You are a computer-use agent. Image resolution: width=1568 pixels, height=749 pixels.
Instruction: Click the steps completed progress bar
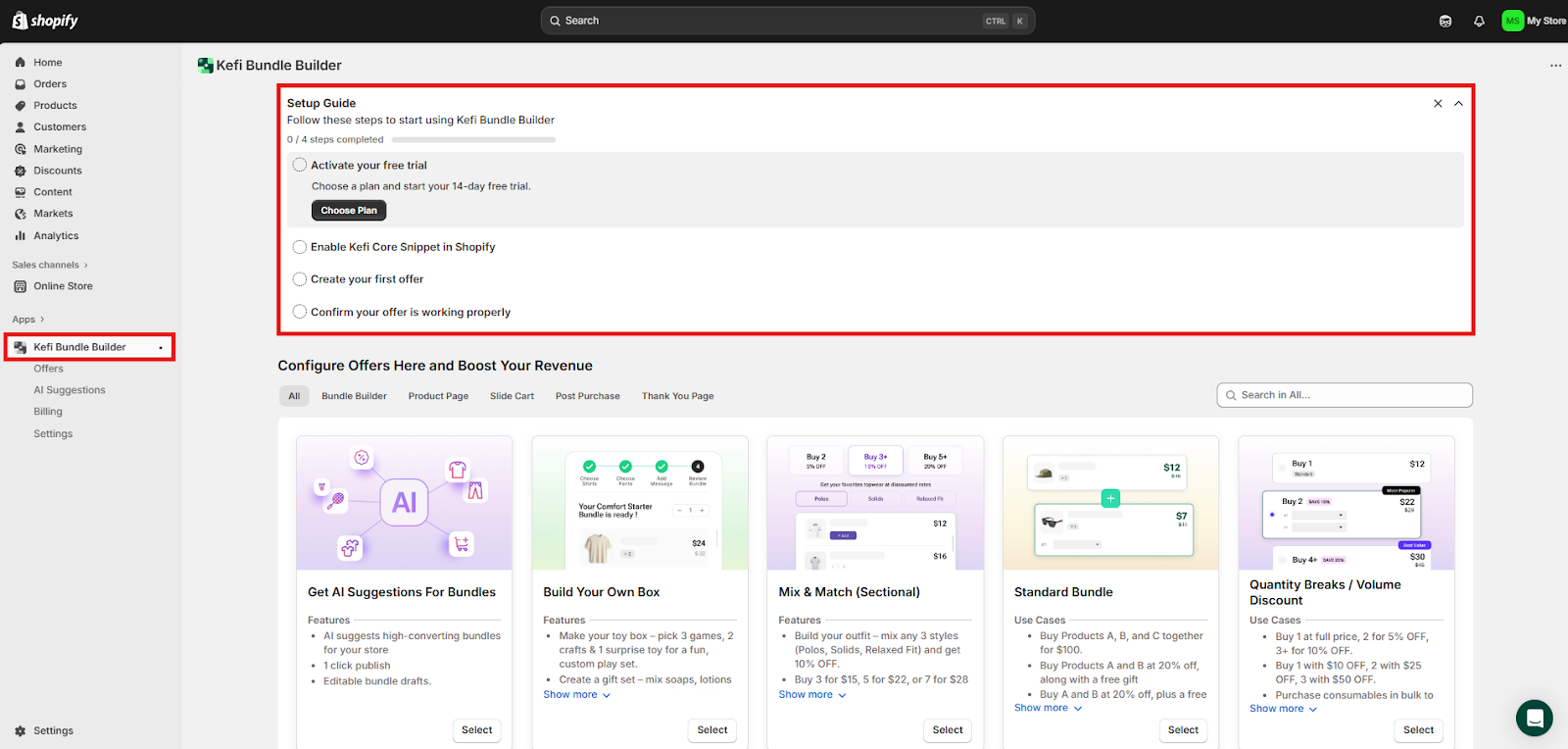click(x=473, y=140)
